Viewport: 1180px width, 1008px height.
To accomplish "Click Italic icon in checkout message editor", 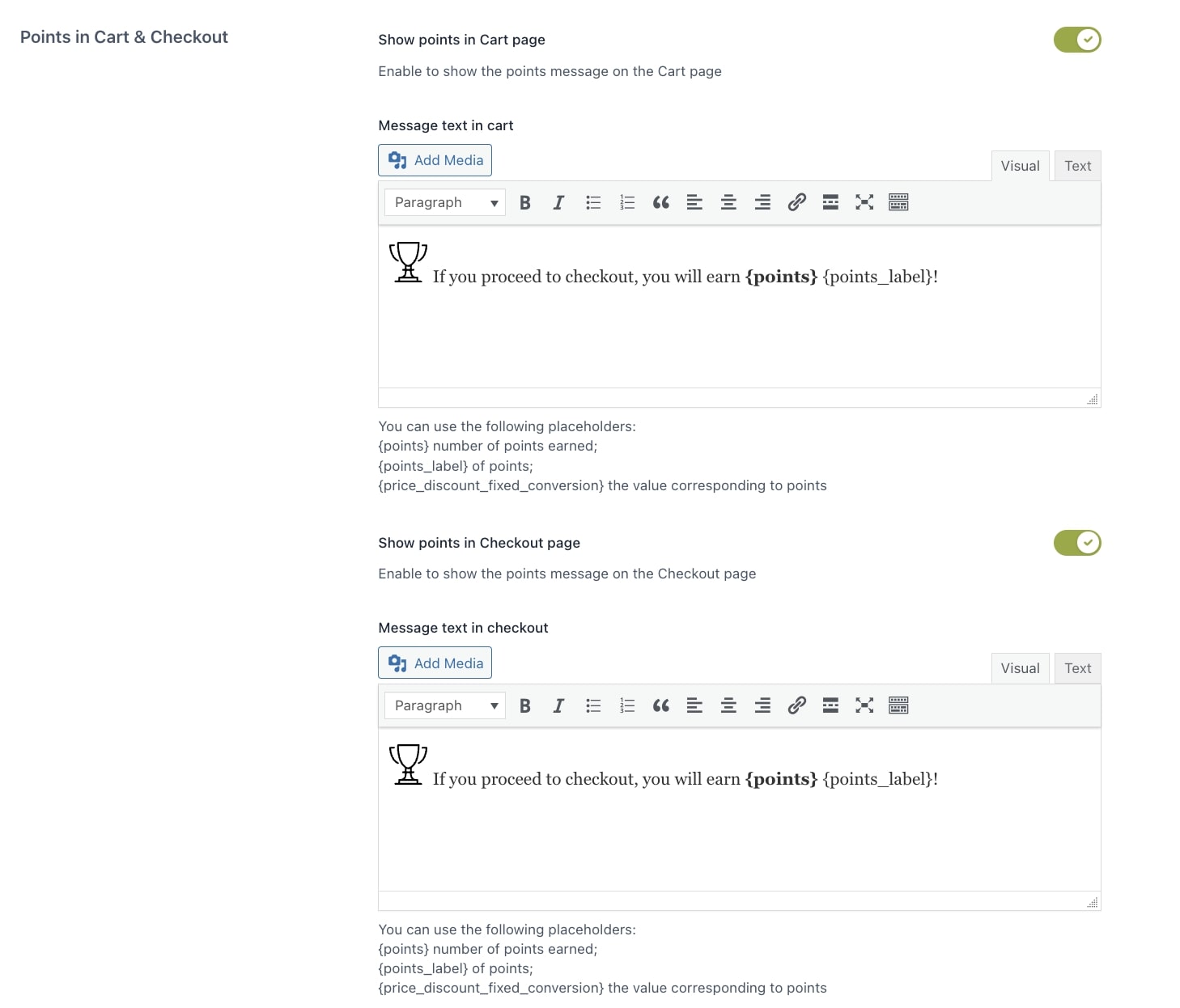I will tap(558, 705).
